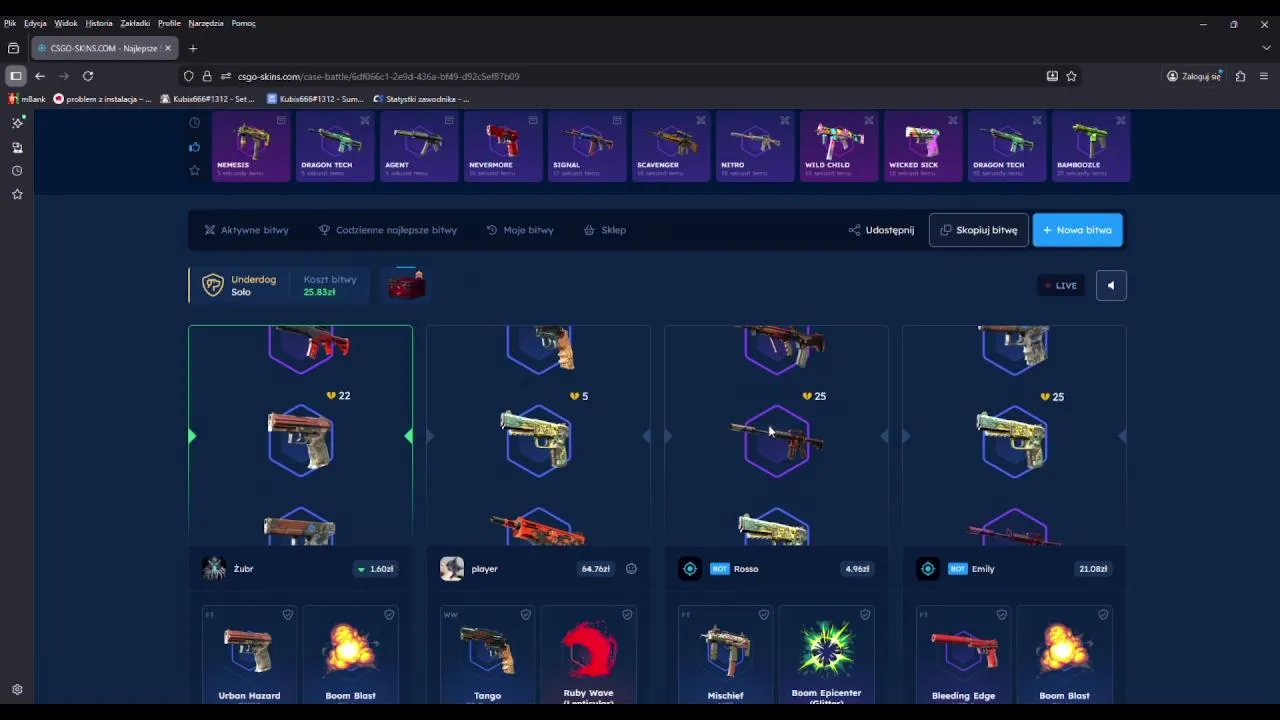Bookmark this page with star
The image size is (1280, 720).
click(x=1071, y=76)
